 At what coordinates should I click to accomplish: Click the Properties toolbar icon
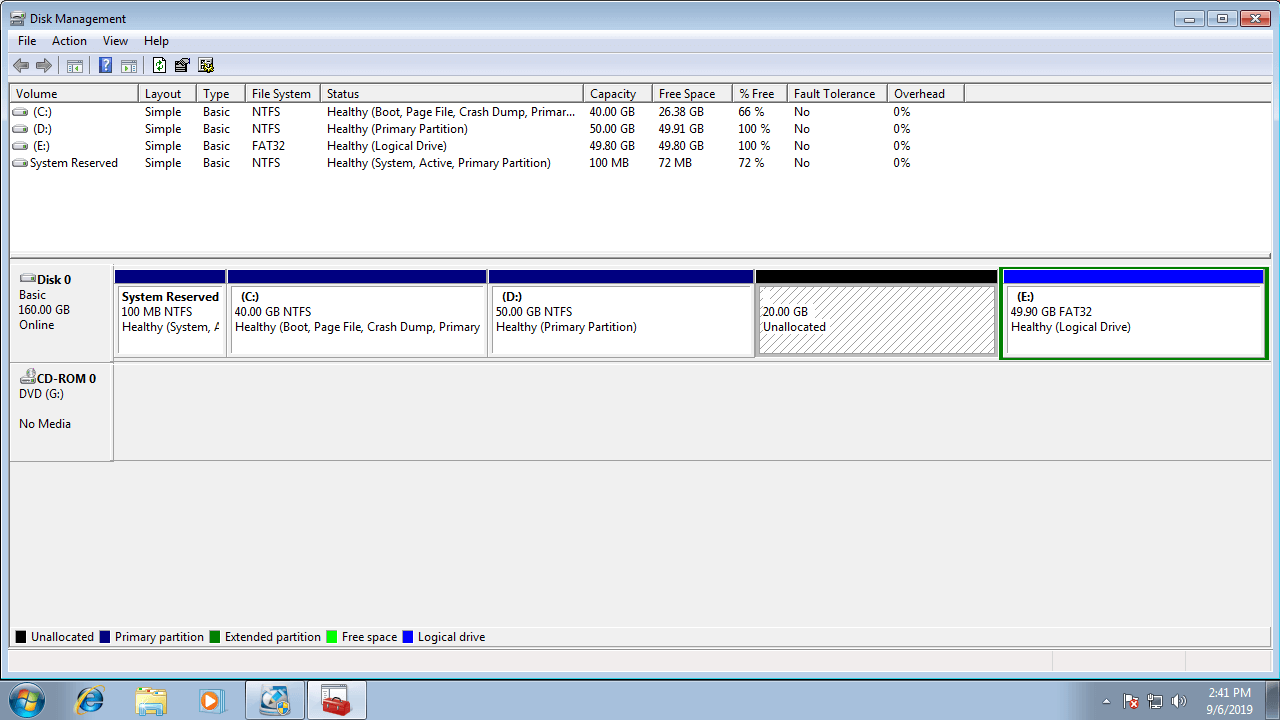(182, 66)
